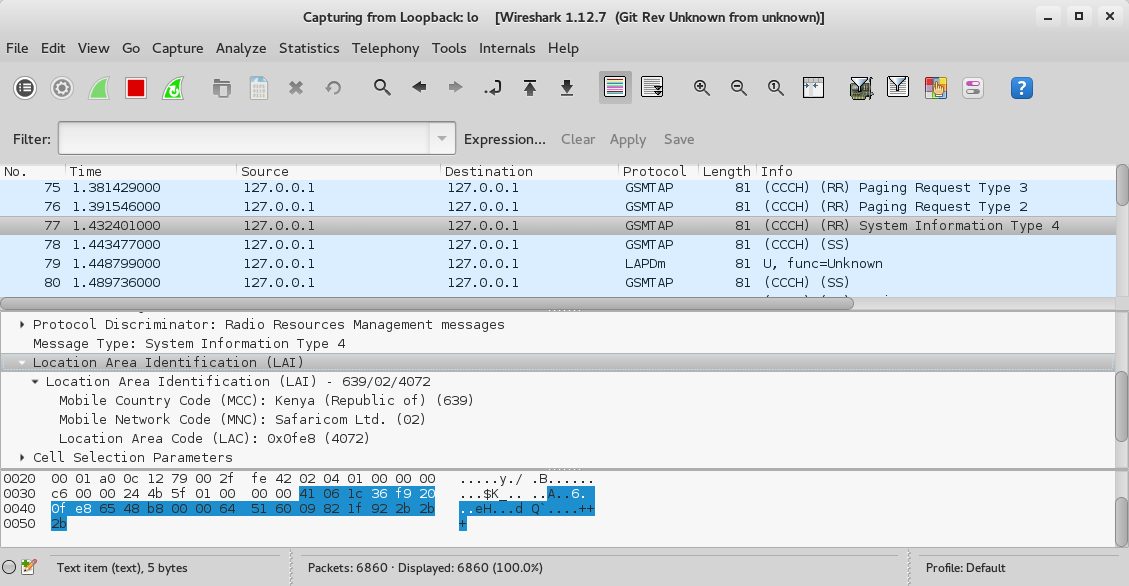Zoom in on packet text

[701, 88]
